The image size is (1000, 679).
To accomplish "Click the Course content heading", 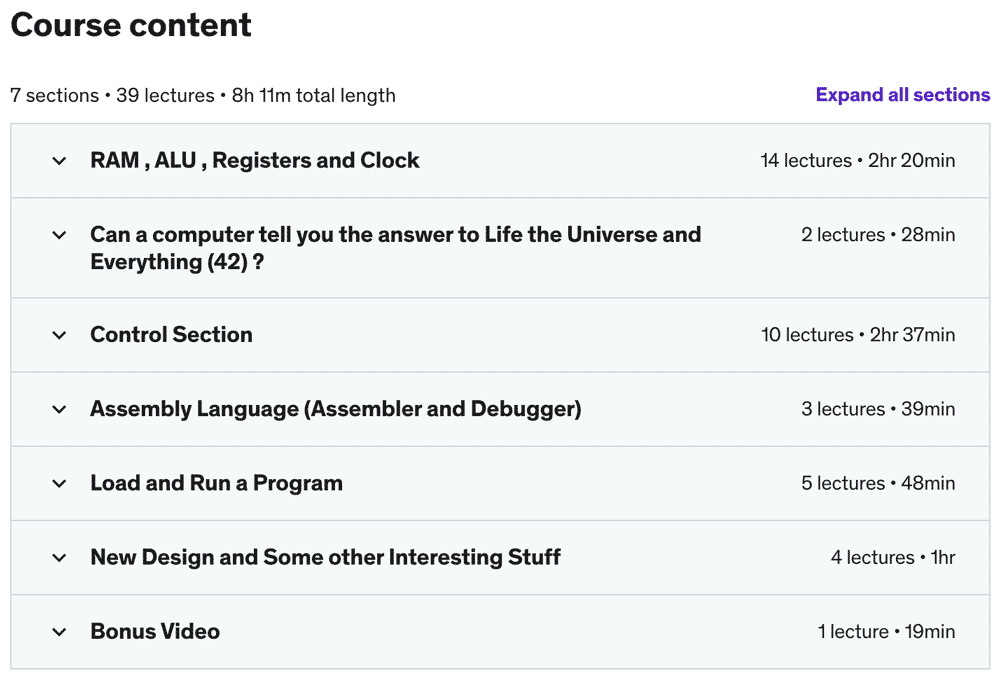I will pos(131,26).
